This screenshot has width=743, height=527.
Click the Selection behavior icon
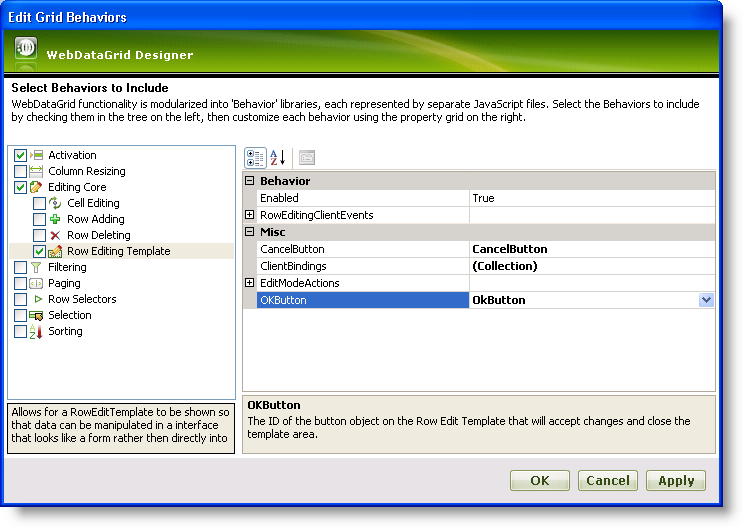tap(36, 315)
